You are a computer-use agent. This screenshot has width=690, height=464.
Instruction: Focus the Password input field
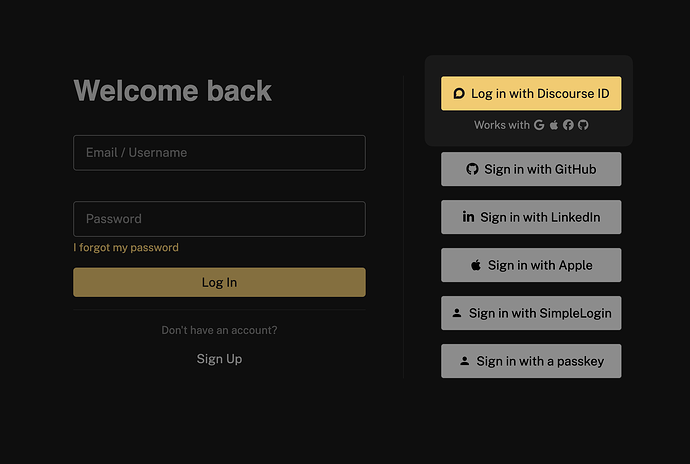click(219, 219)
